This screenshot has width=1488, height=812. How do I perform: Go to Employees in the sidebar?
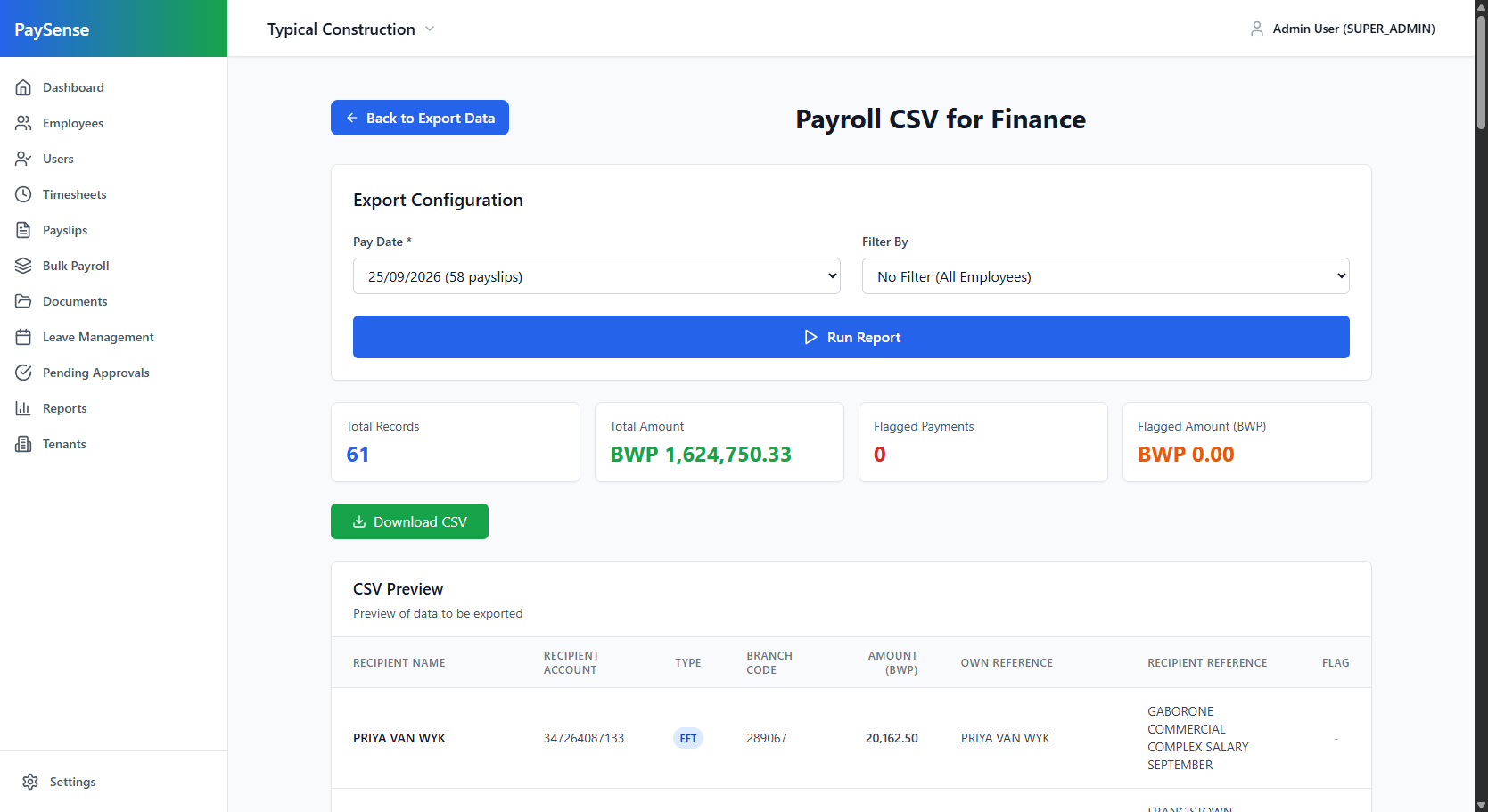(114, 123)
